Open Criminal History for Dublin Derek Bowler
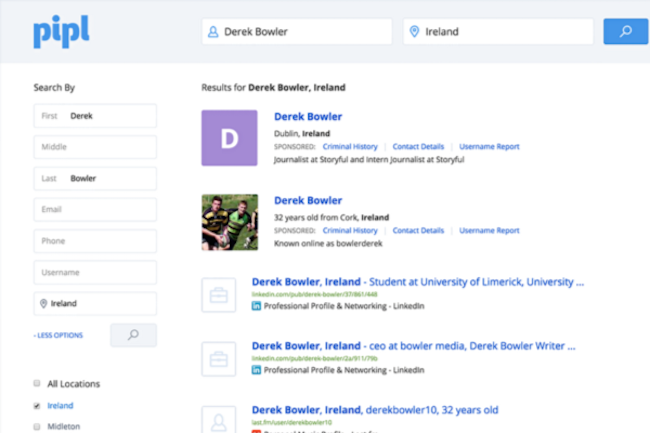This screenshot has height=433, width=650. coord(350,147)
